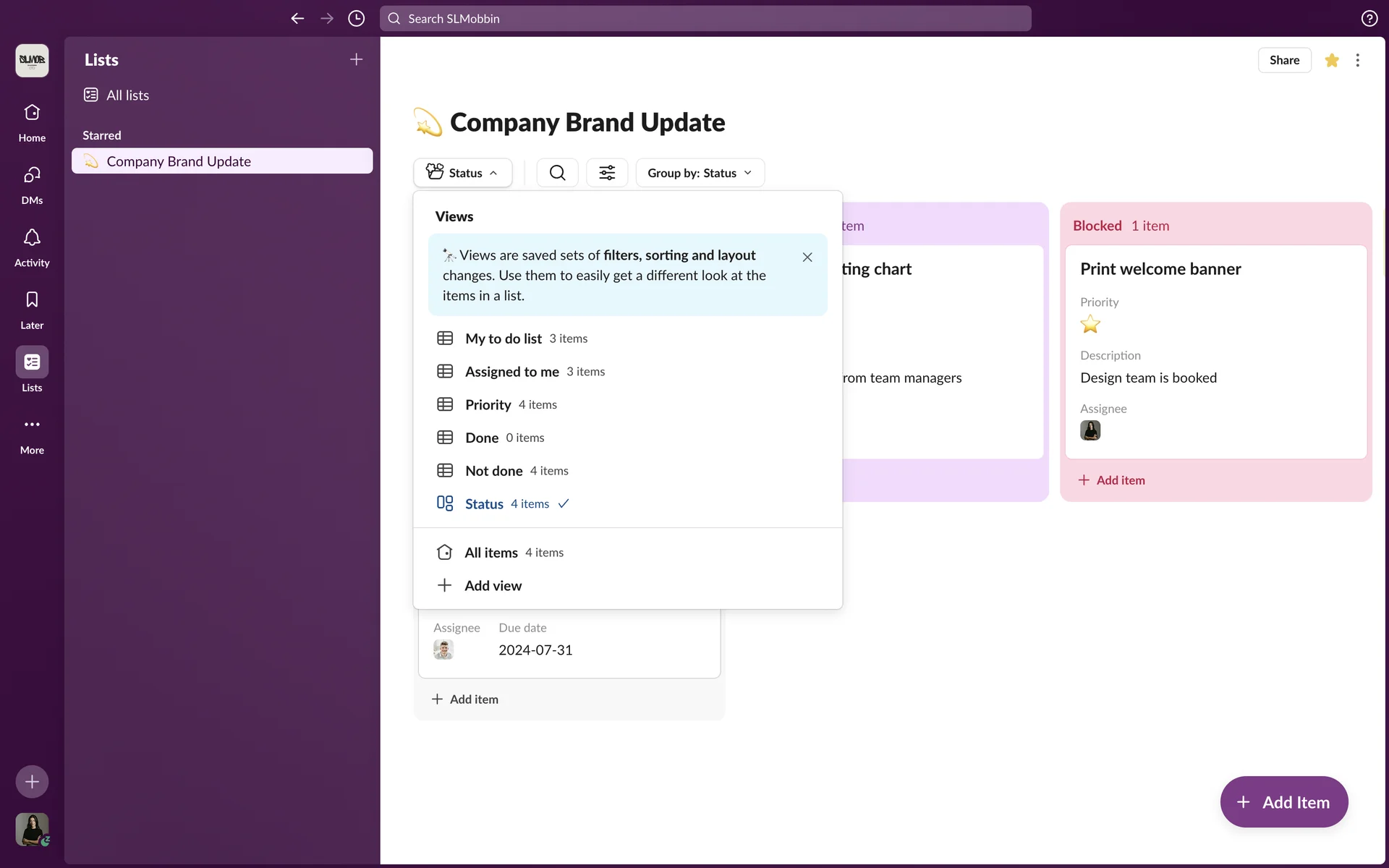Switch to My to do list view

(x=503, y=339)
